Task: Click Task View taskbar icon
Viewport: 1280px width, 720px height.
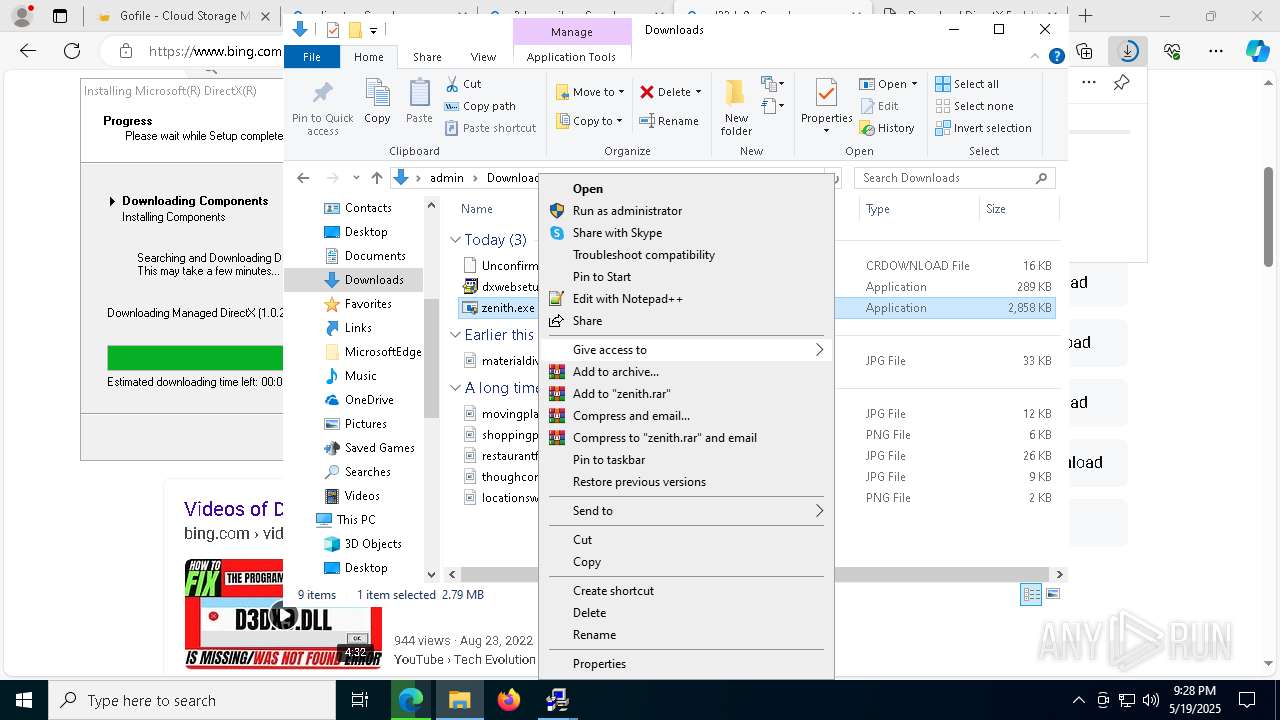Action: point(360,700)
